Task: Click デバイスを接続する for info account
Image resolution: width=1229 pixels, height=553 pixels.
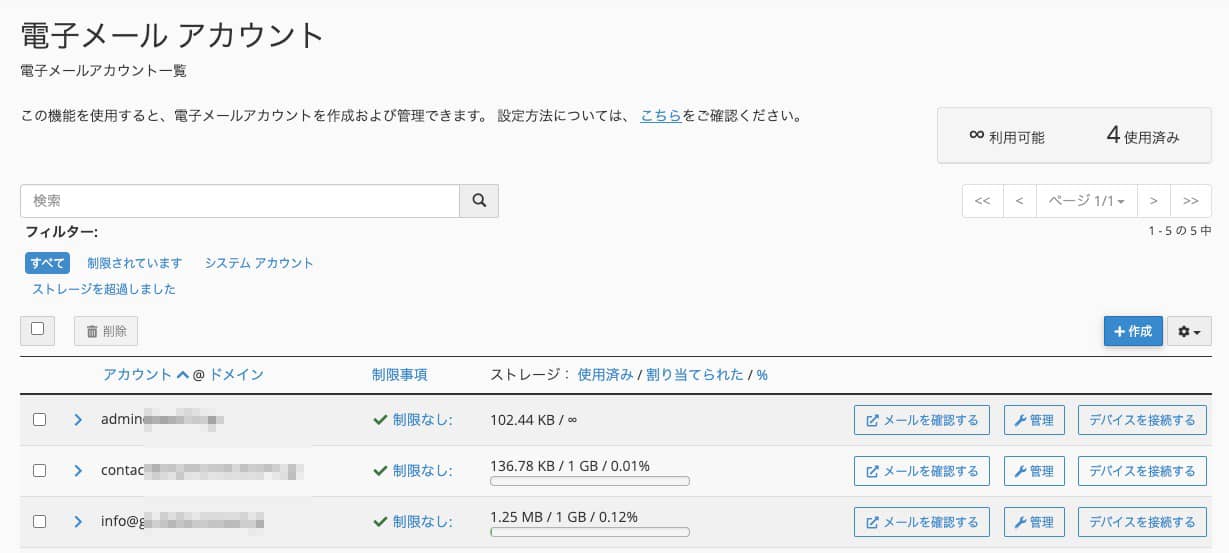Action: [1142, 521]
